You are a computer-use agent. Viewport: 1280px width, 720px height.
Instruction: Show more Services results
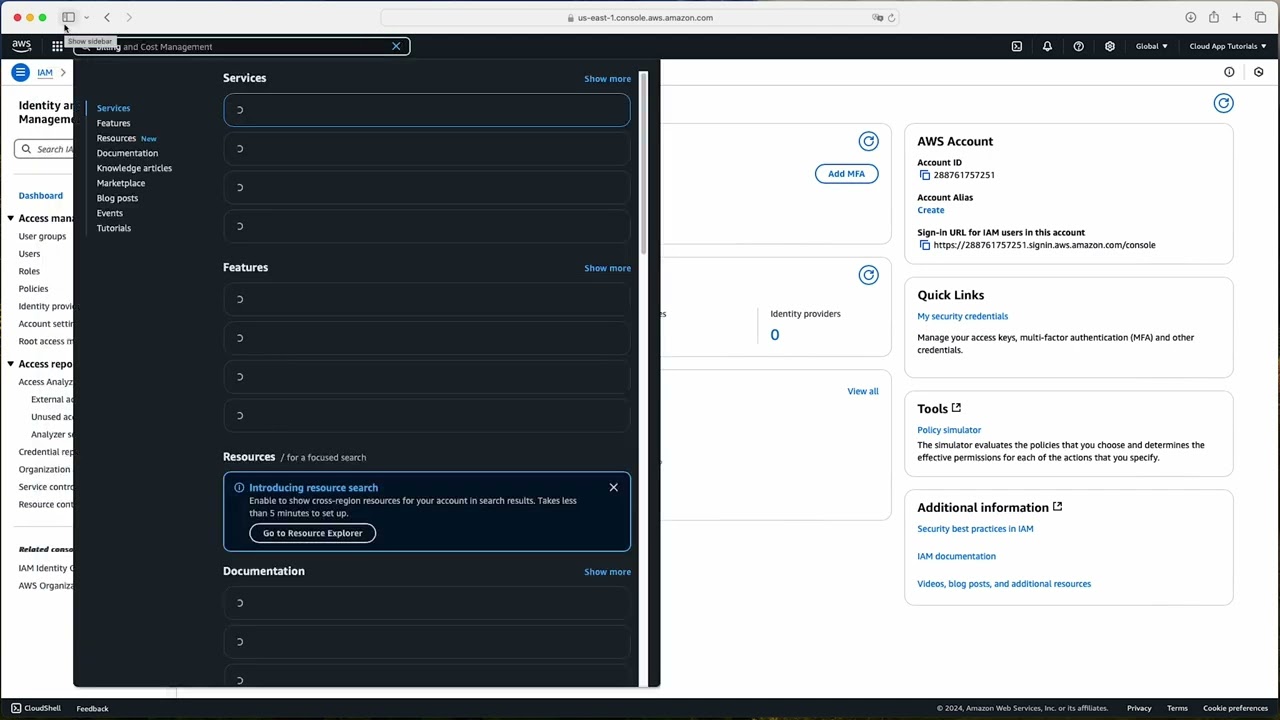click(x=607, y=79)
